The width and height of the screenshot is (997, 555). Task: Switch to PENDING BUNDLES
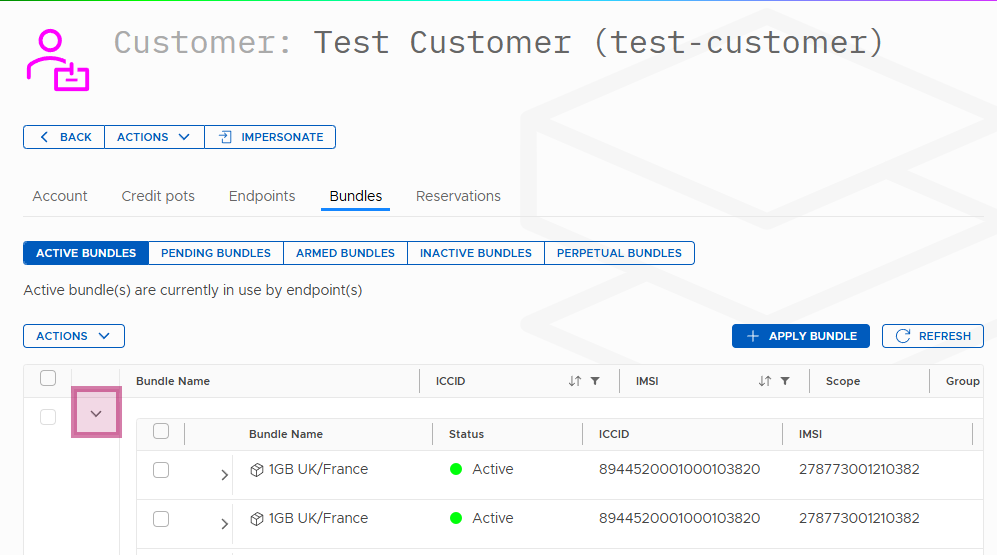click(216, 253)
